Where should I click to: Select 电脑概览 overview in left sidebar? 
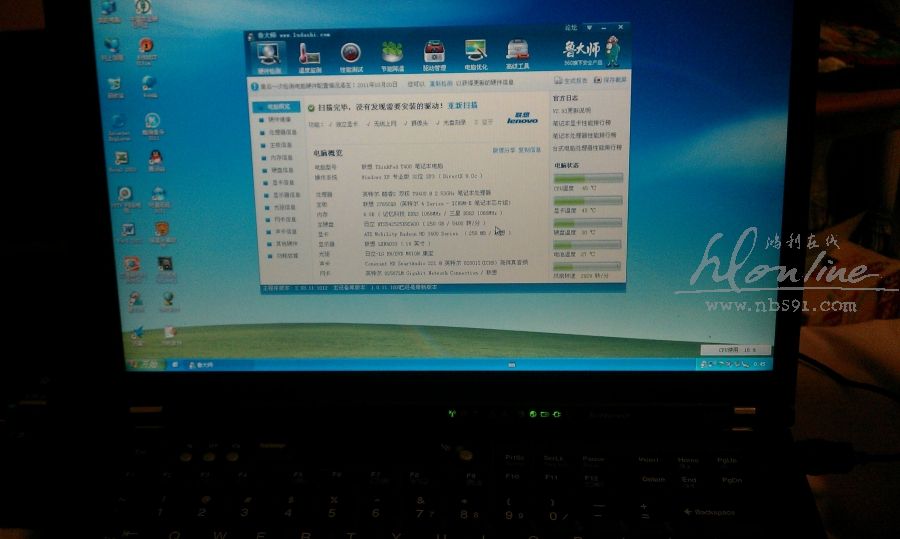[x=278, y=106]
